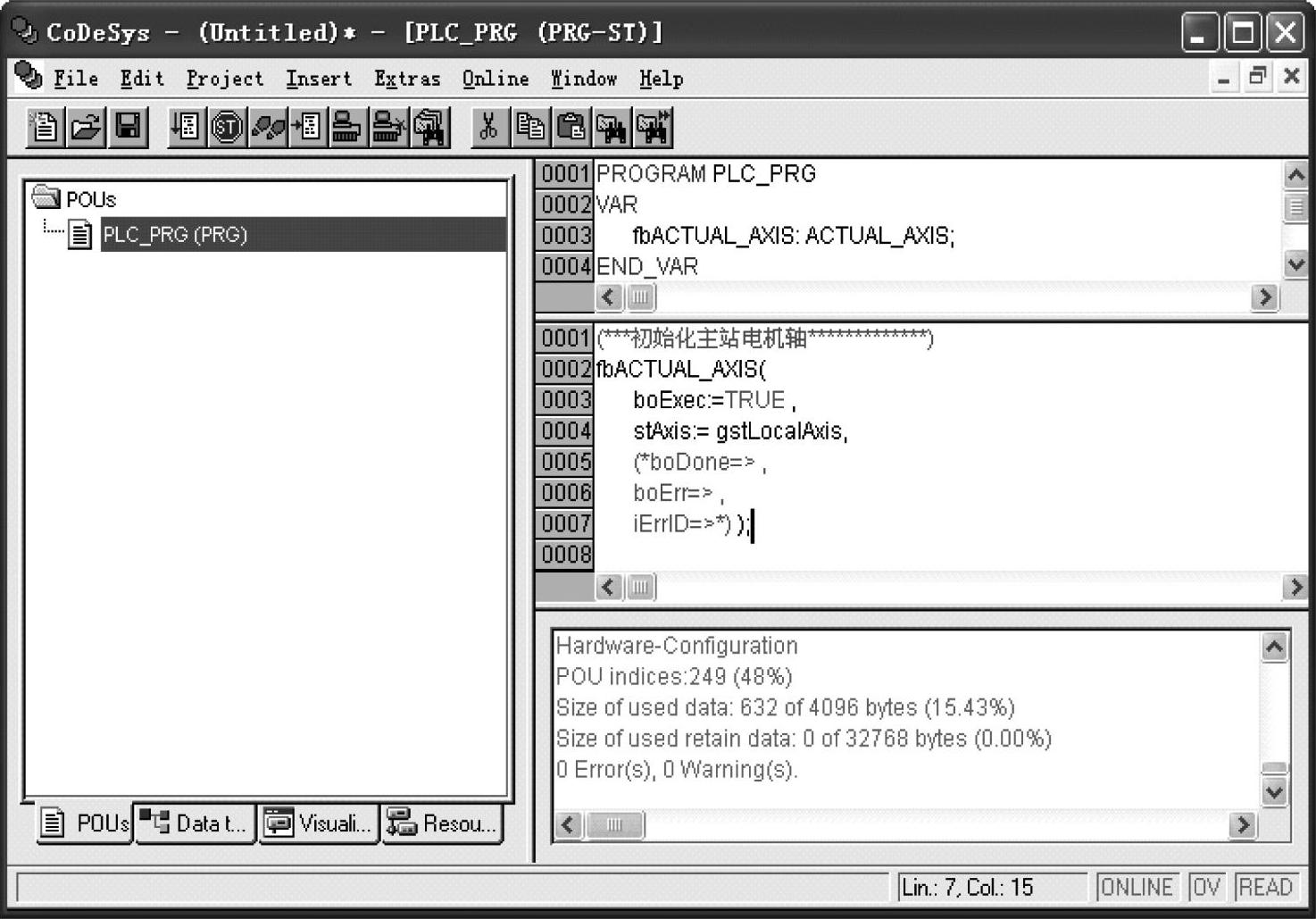Switch to the Data types tab

coord(196,823)
